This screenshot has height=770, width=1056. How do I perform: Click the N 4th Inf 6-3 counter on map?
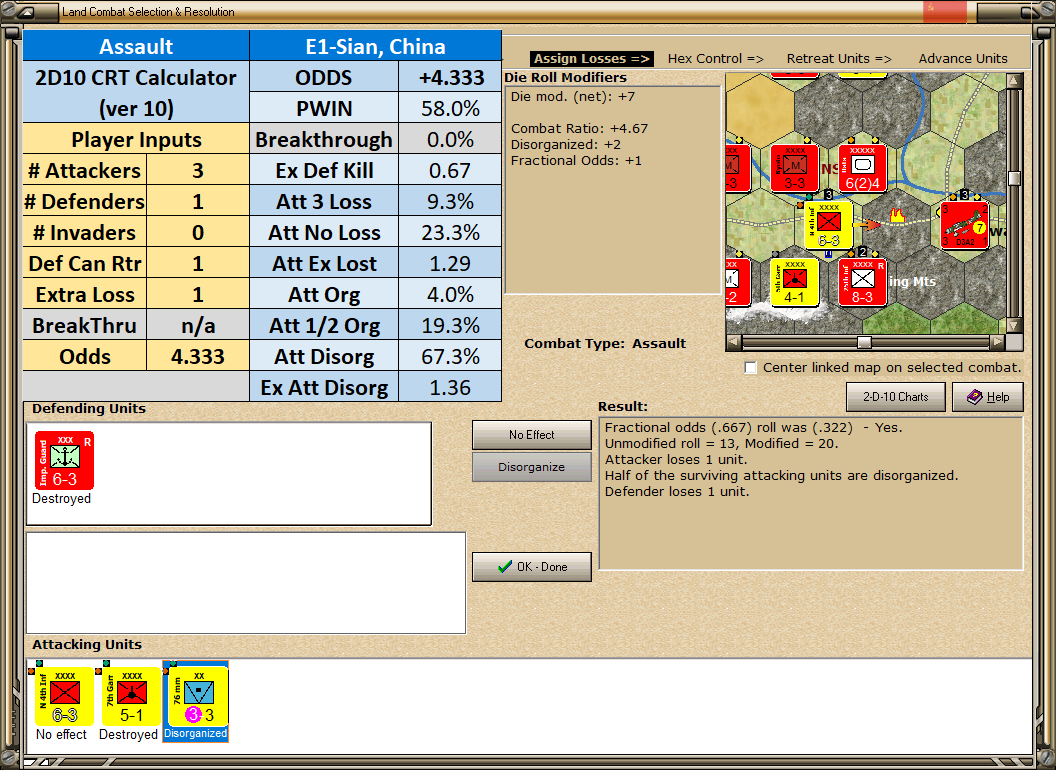[x=829, y=225]
